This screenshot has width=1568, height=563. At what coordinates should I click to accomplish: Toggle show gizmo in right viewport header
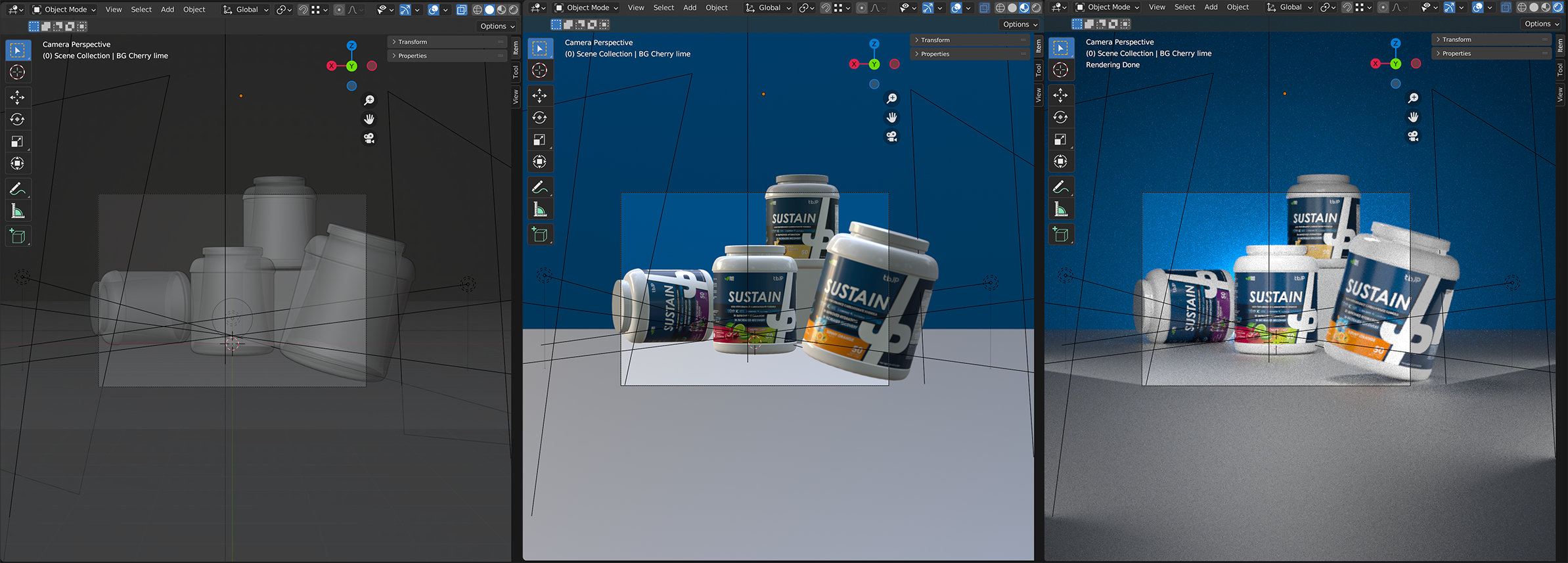pyautogui.click(x=1449, y=7)
